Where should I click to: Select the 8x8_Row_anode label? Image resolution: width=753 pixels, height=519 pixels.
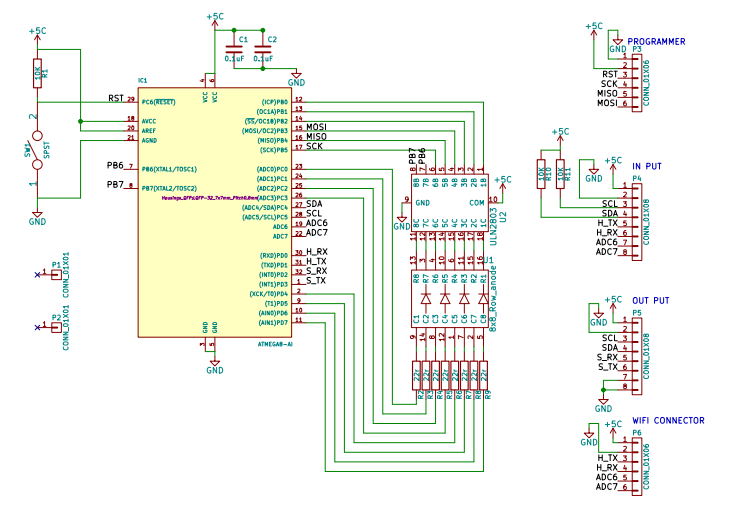point(493,298)
